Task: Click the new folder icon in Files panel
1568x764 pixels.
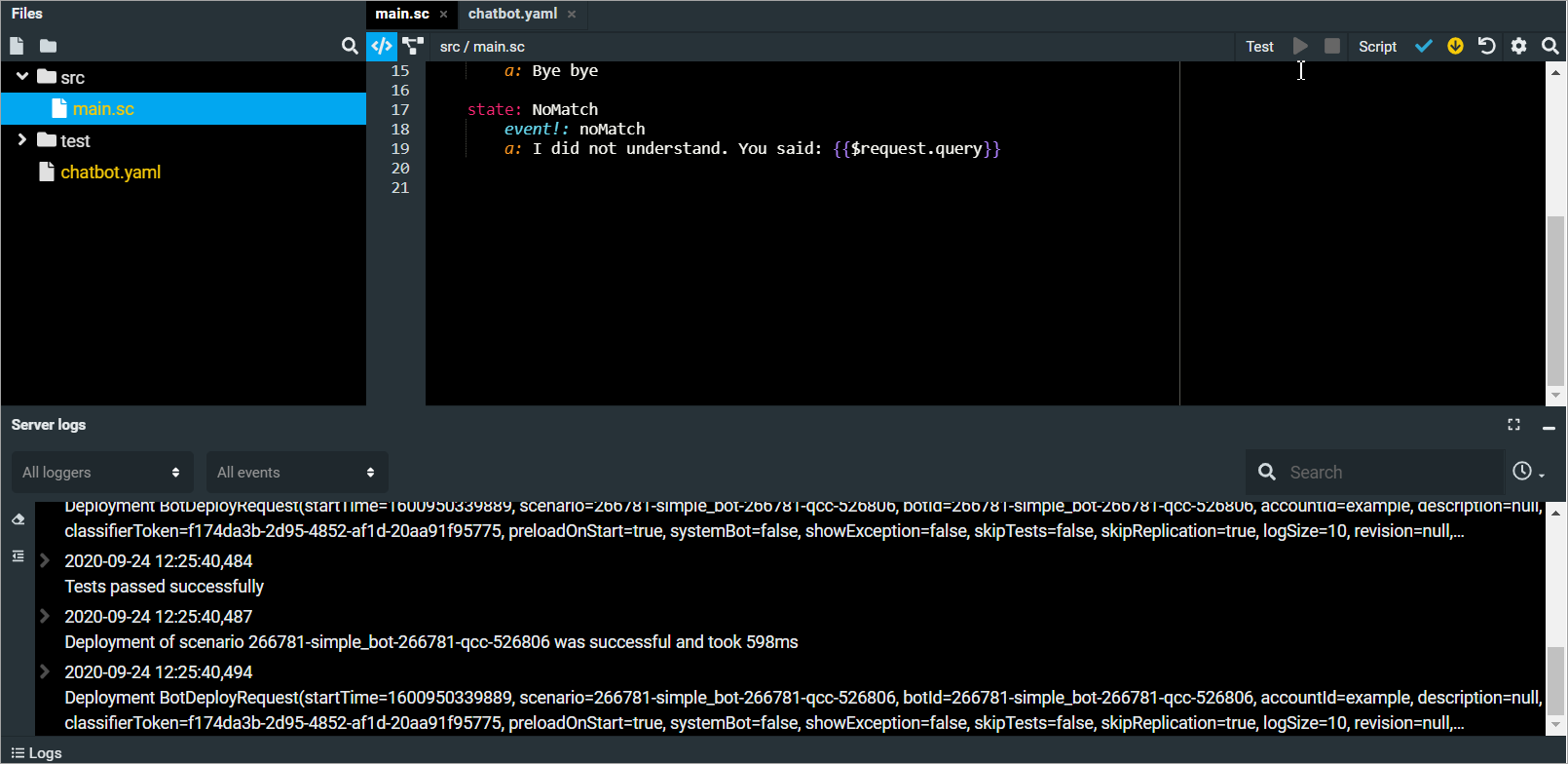Action: tap(48, 46)
